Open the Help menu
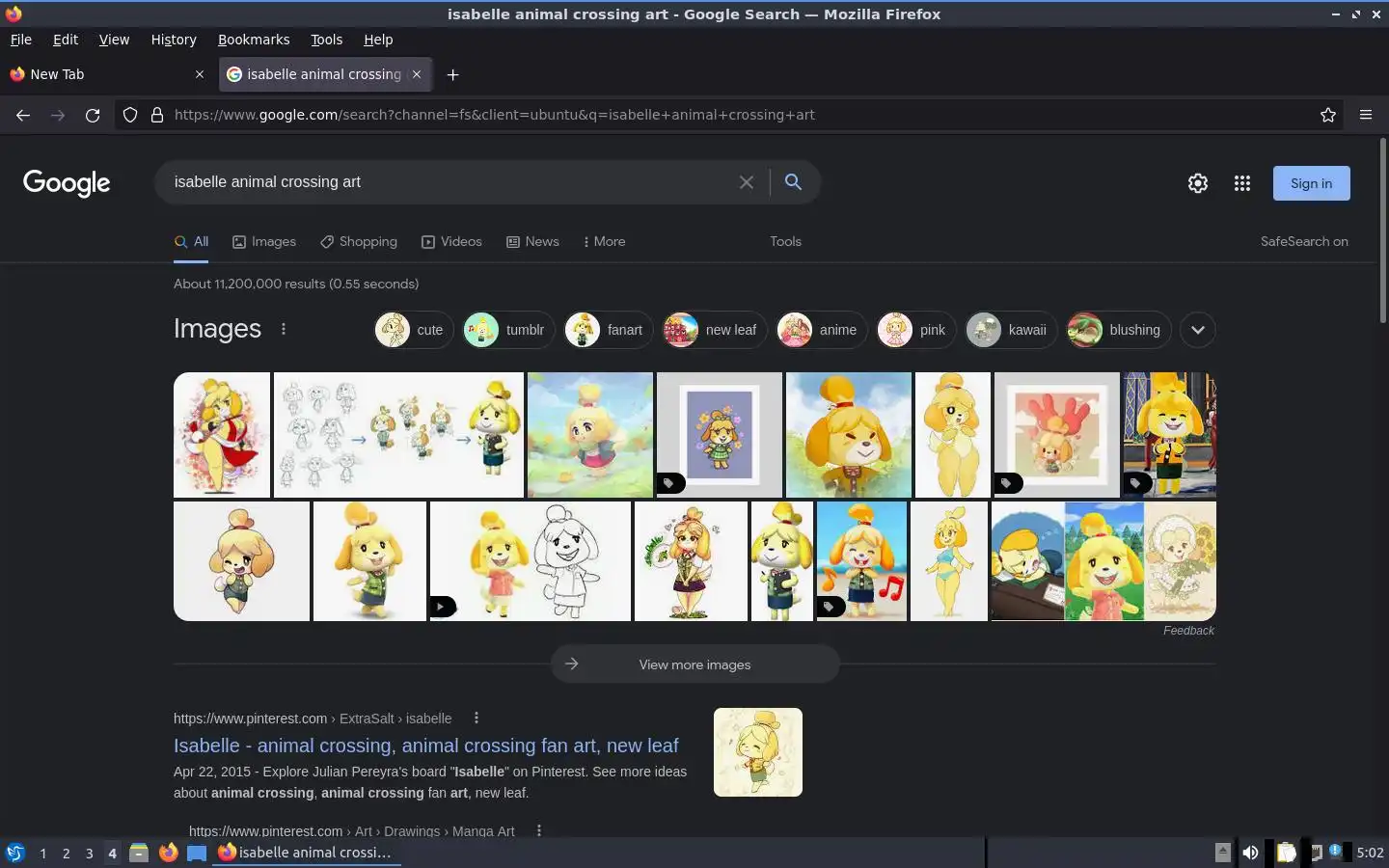 pyautogui.click(x=378, y=40)
